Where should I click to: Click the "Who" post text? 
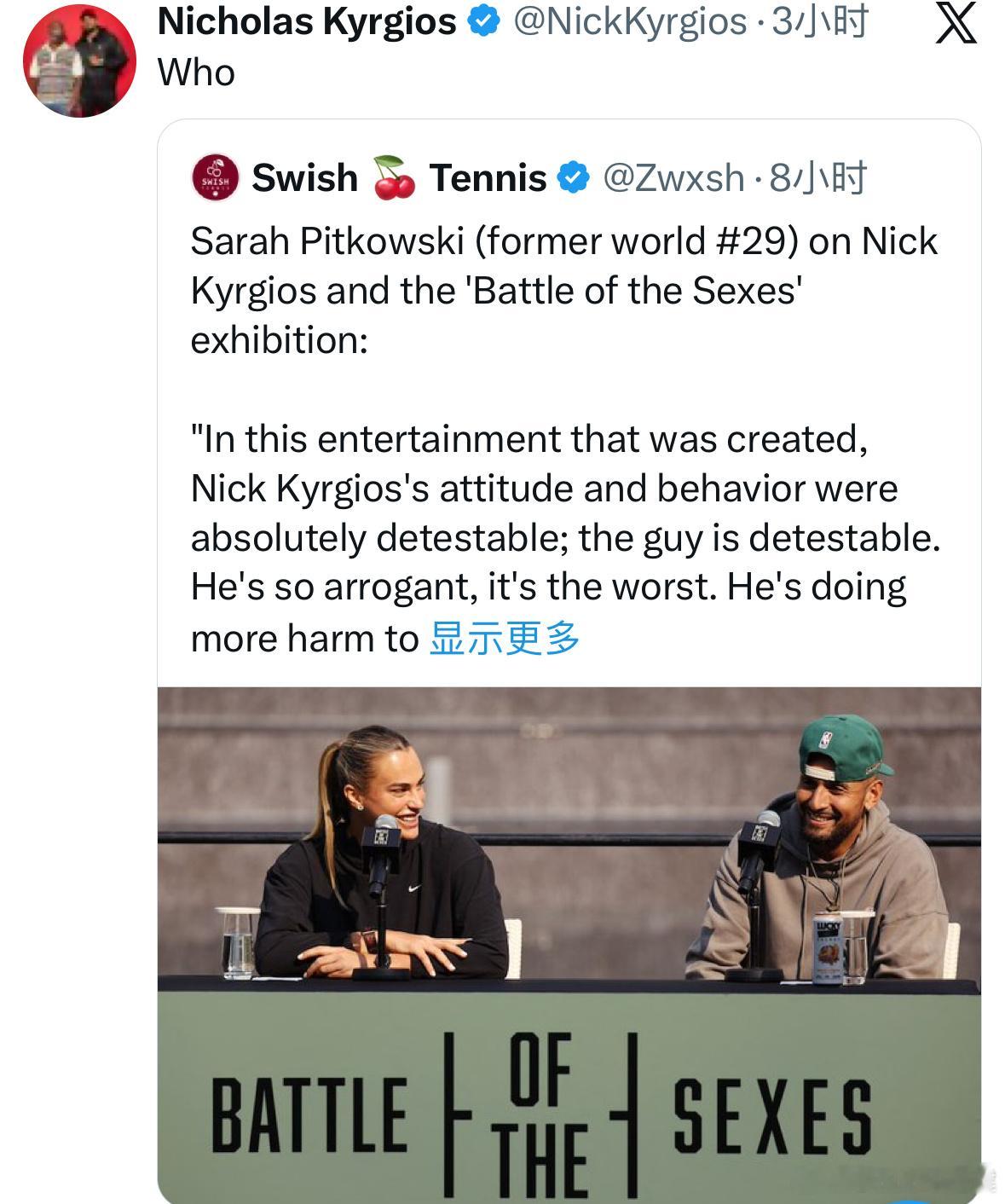tap(196, 73)
